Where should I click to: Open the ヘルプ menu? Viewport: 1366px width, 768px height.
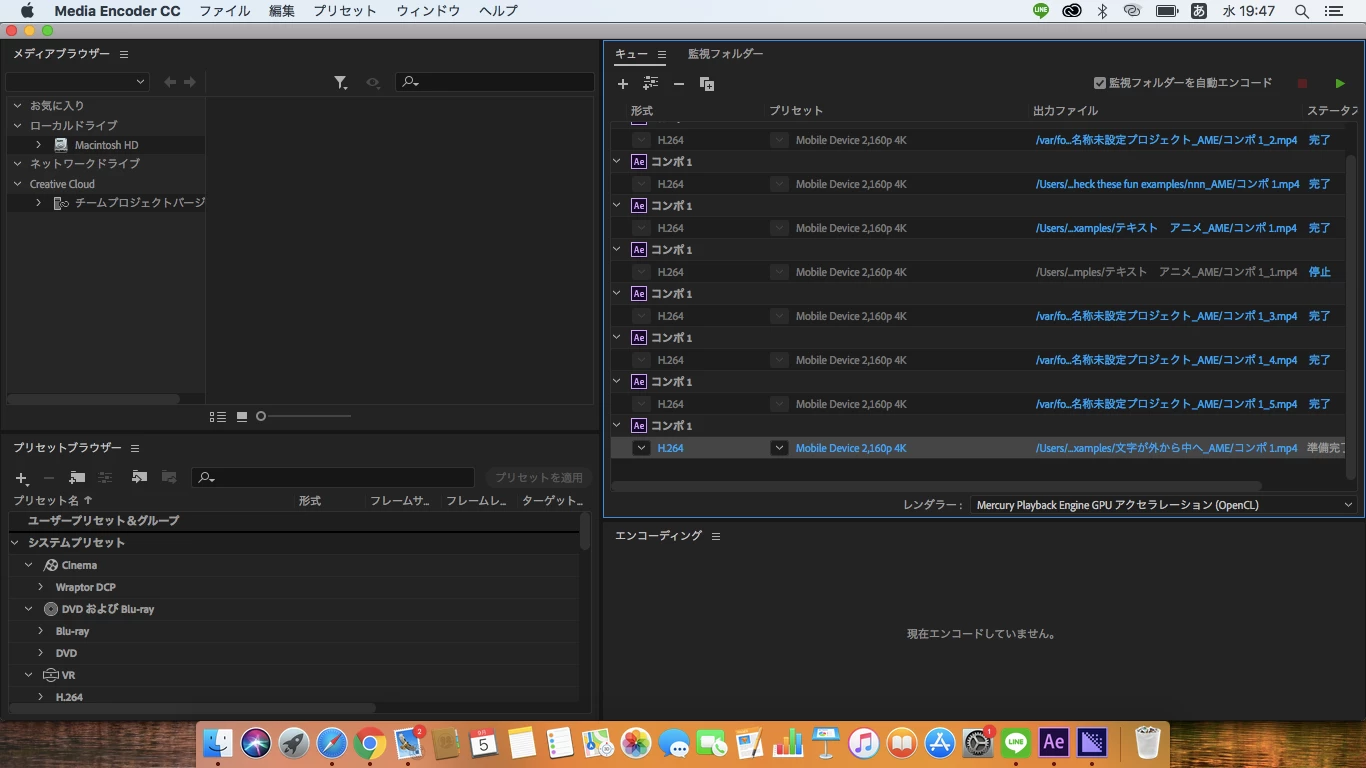tap(498, 11)
